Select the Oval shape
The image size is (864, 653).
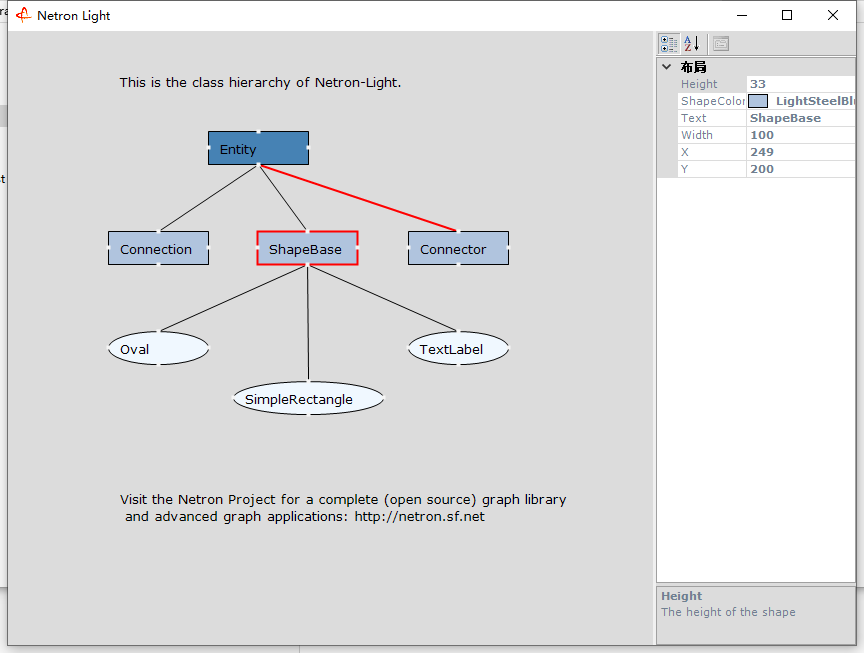(x=158, y=348)
